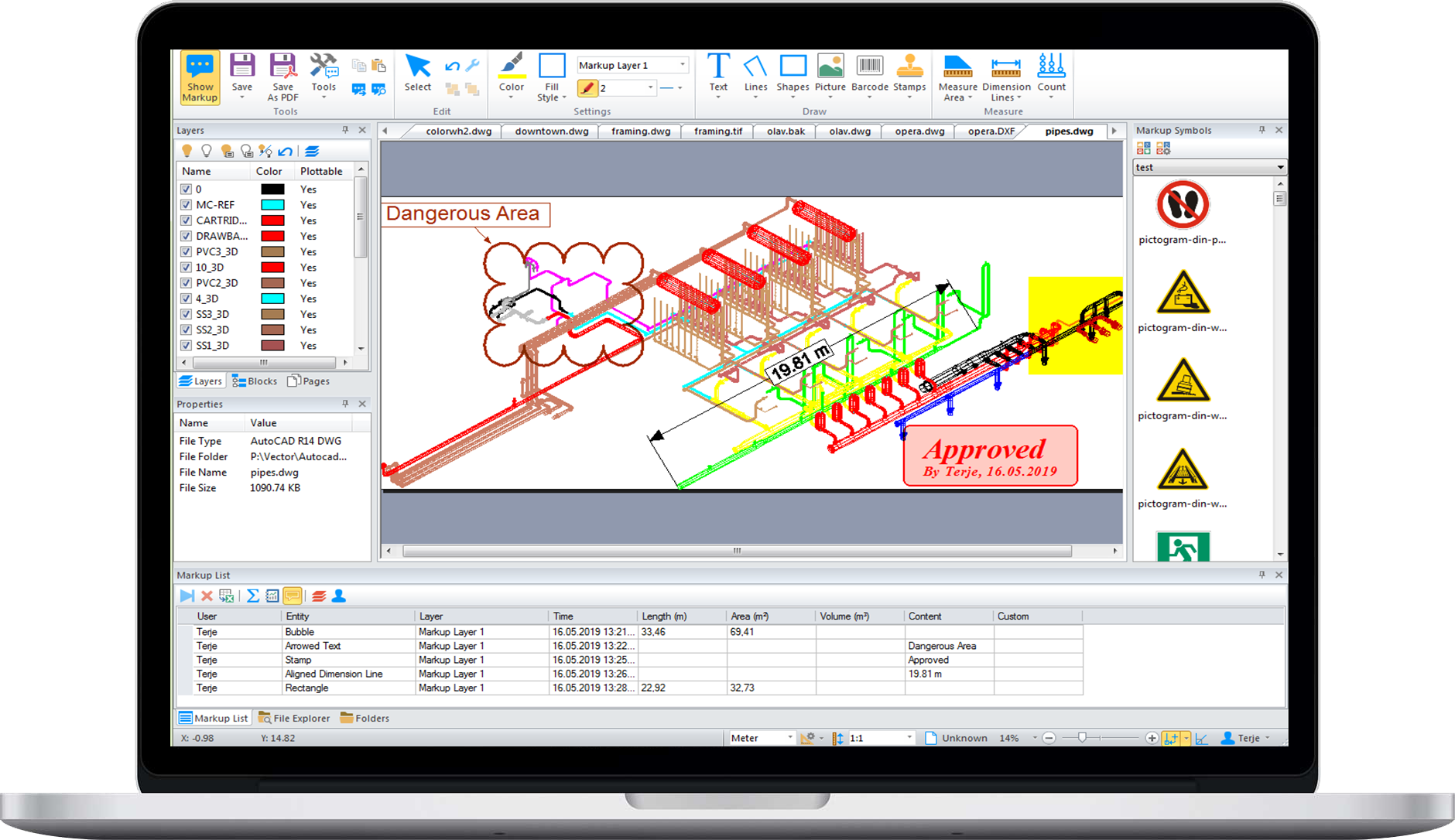Open the line style dropdown arrow

(680, 88)
